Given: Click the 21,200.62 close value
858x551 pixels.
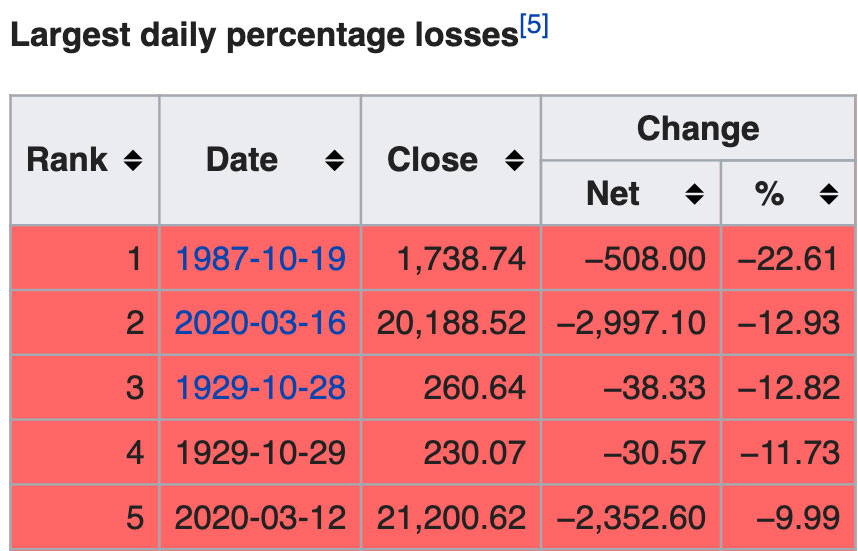Looking at the screenshot, I should (x=451, y=517).
